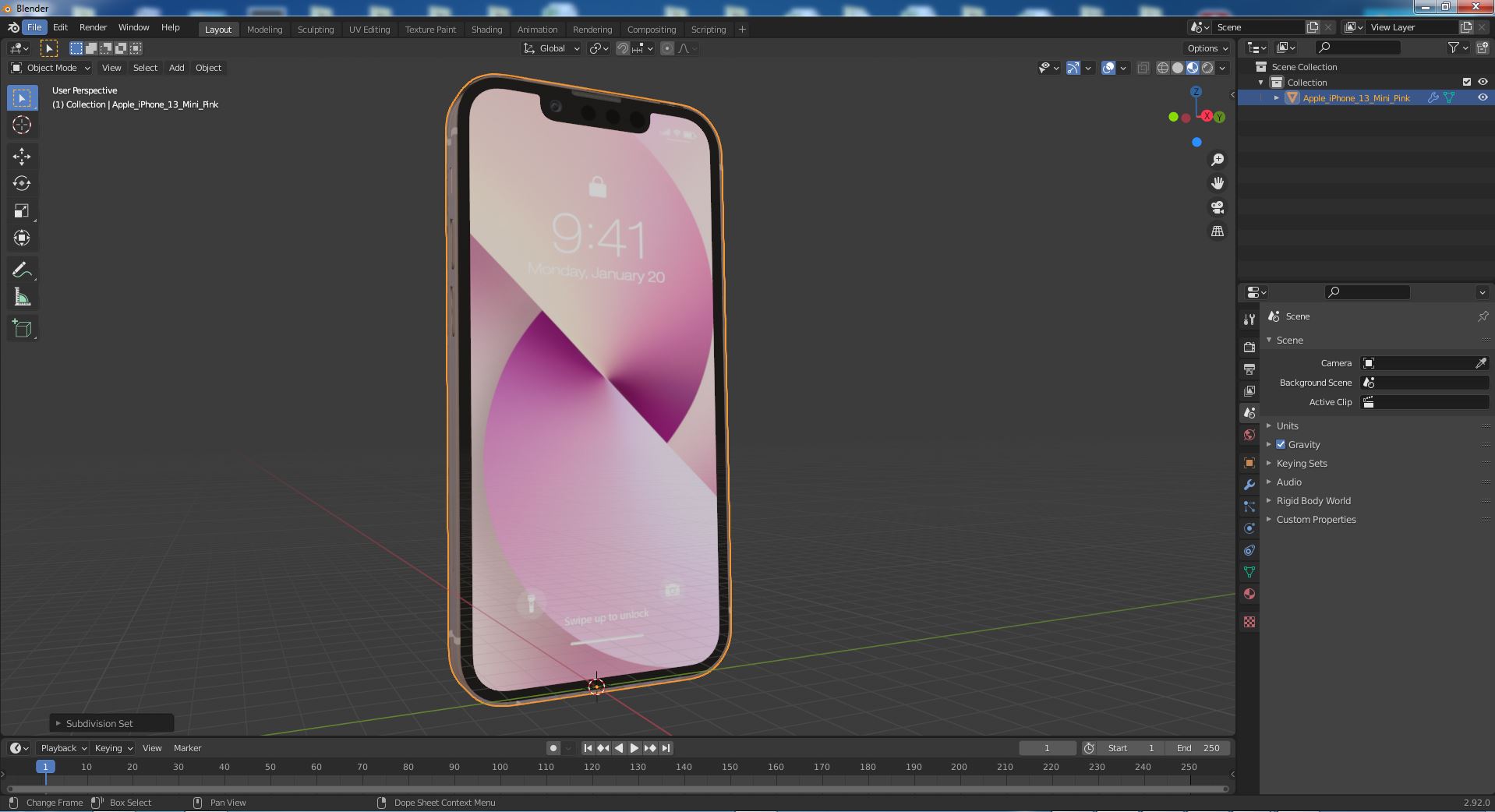Expand Custom Properties panel
Image resolution: width=1495 pixels, height=812 pixels.
(x=1316, y=519)
